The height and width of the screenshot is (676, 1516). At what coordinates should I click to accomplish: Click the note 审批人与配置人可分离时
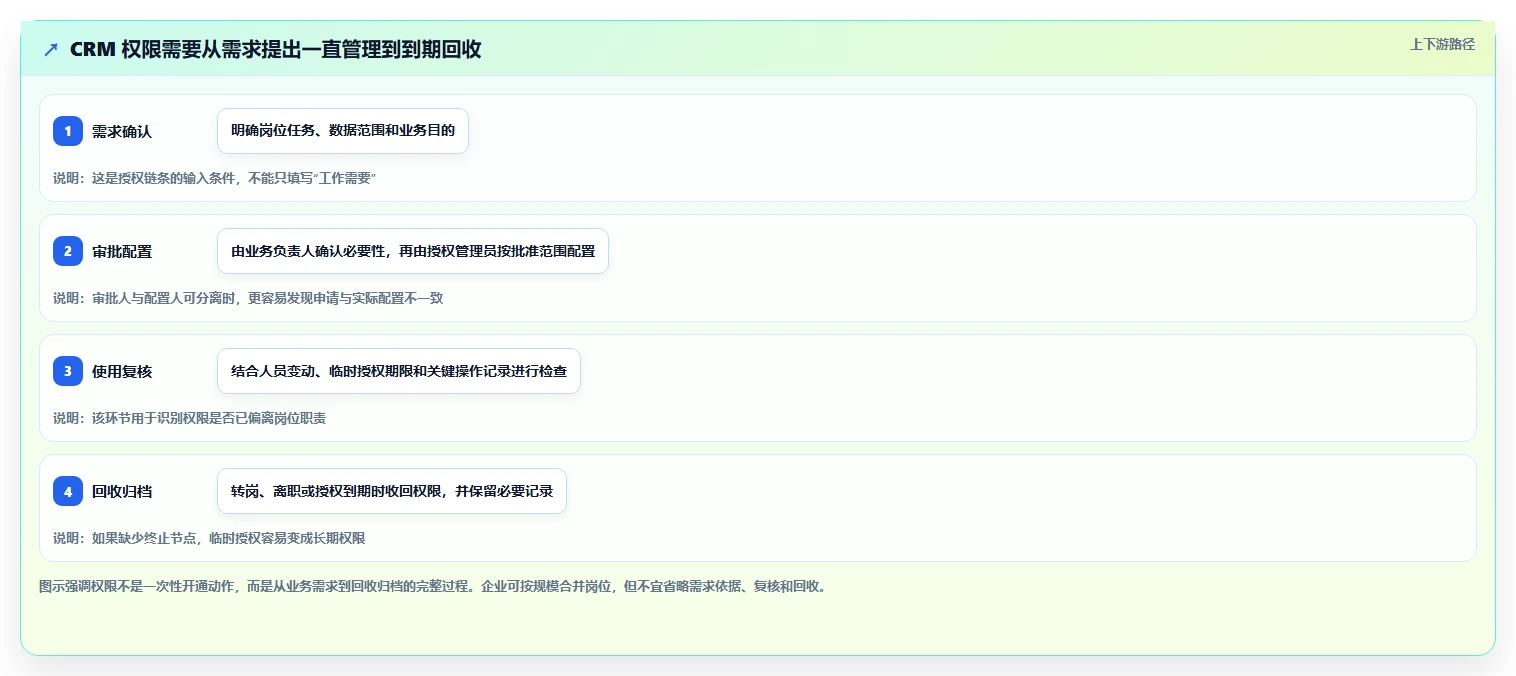click(248, 298)
